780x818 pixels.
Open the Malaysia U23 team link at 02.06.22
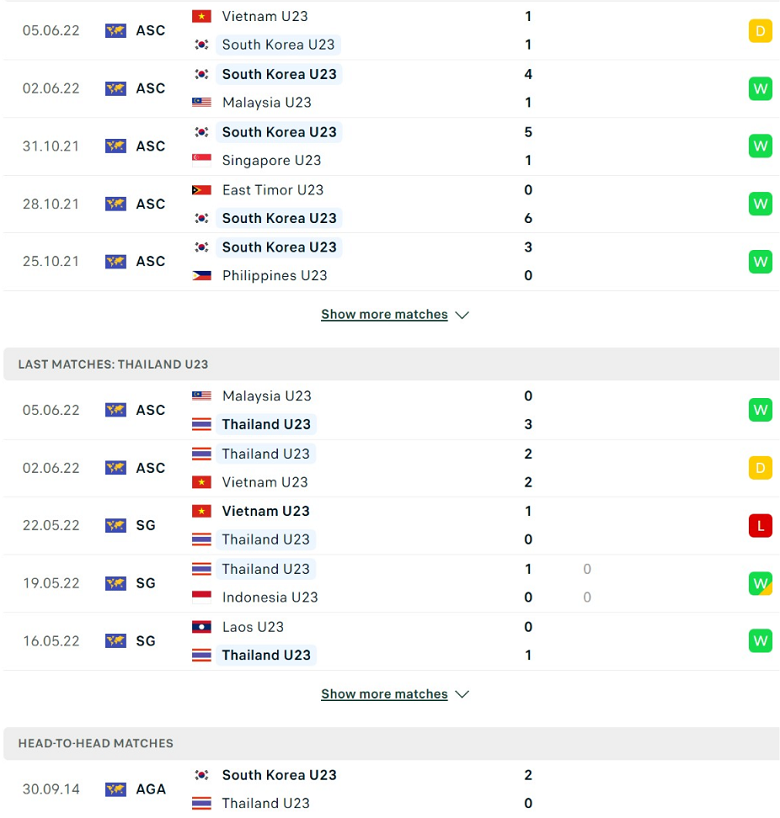[267, 102]
